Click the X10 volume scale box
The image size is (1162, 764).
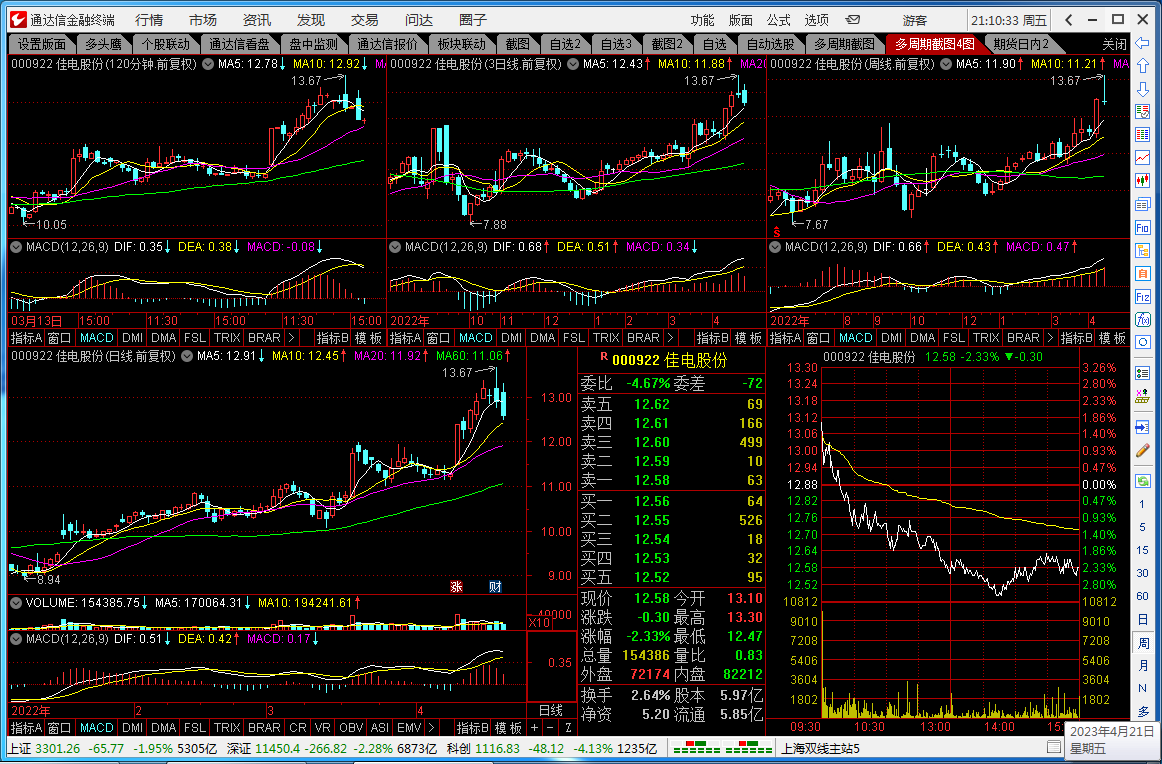click(540, 622)
